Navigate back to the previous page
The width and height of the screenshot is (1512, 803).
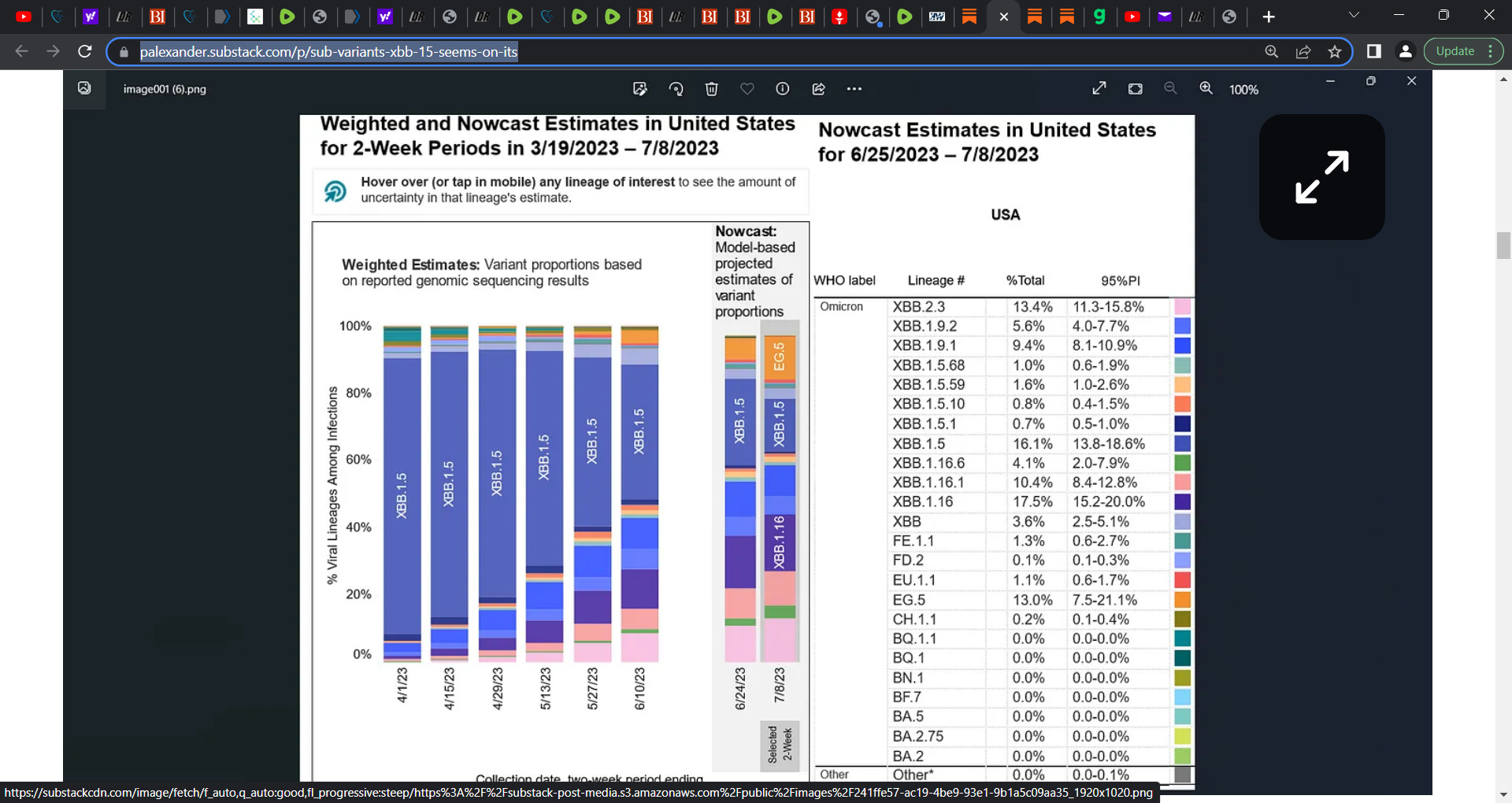(x=21, y=51)
